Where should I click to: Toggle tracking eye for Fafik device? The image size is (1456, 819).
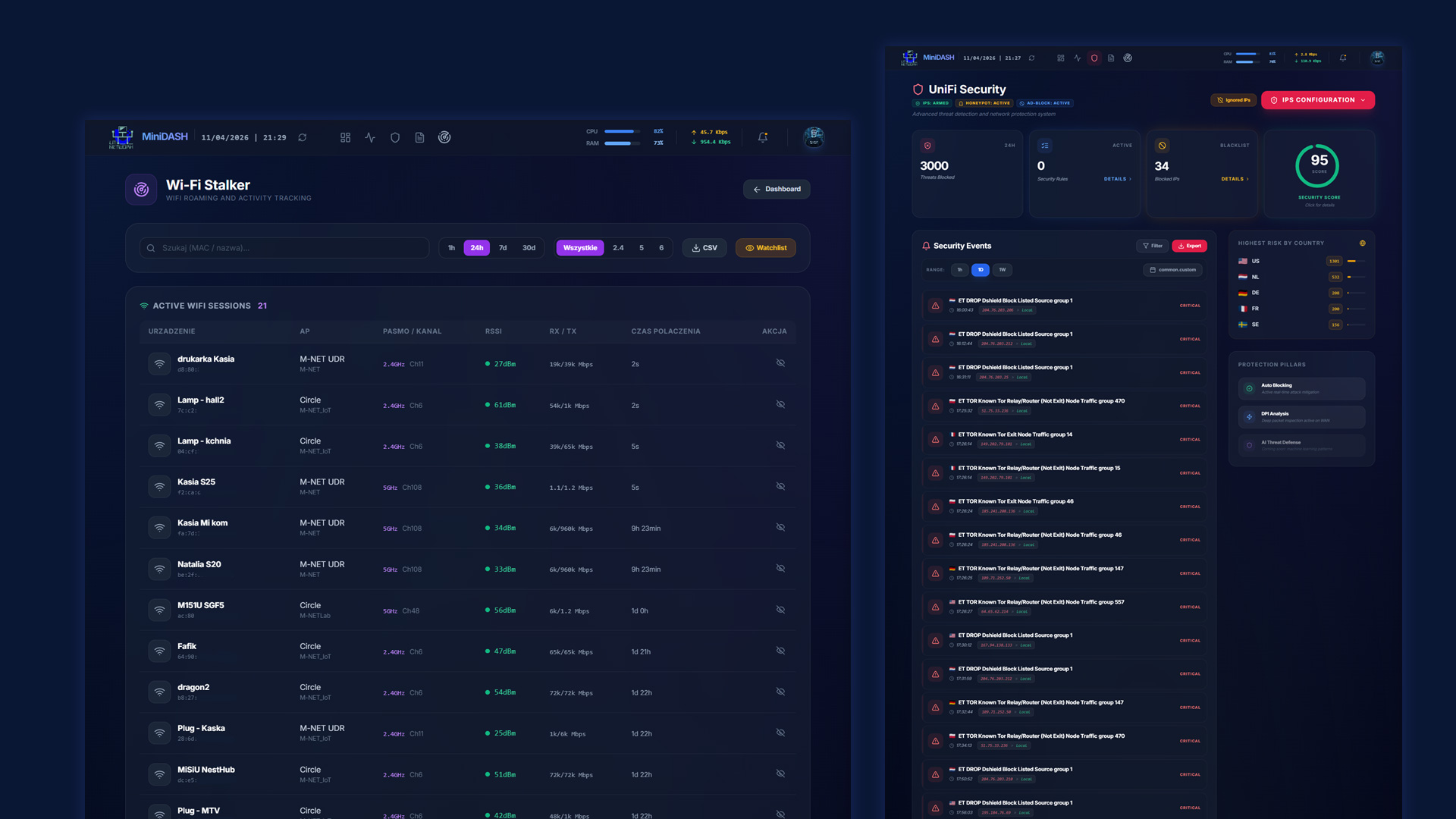[x=780, y=651]
